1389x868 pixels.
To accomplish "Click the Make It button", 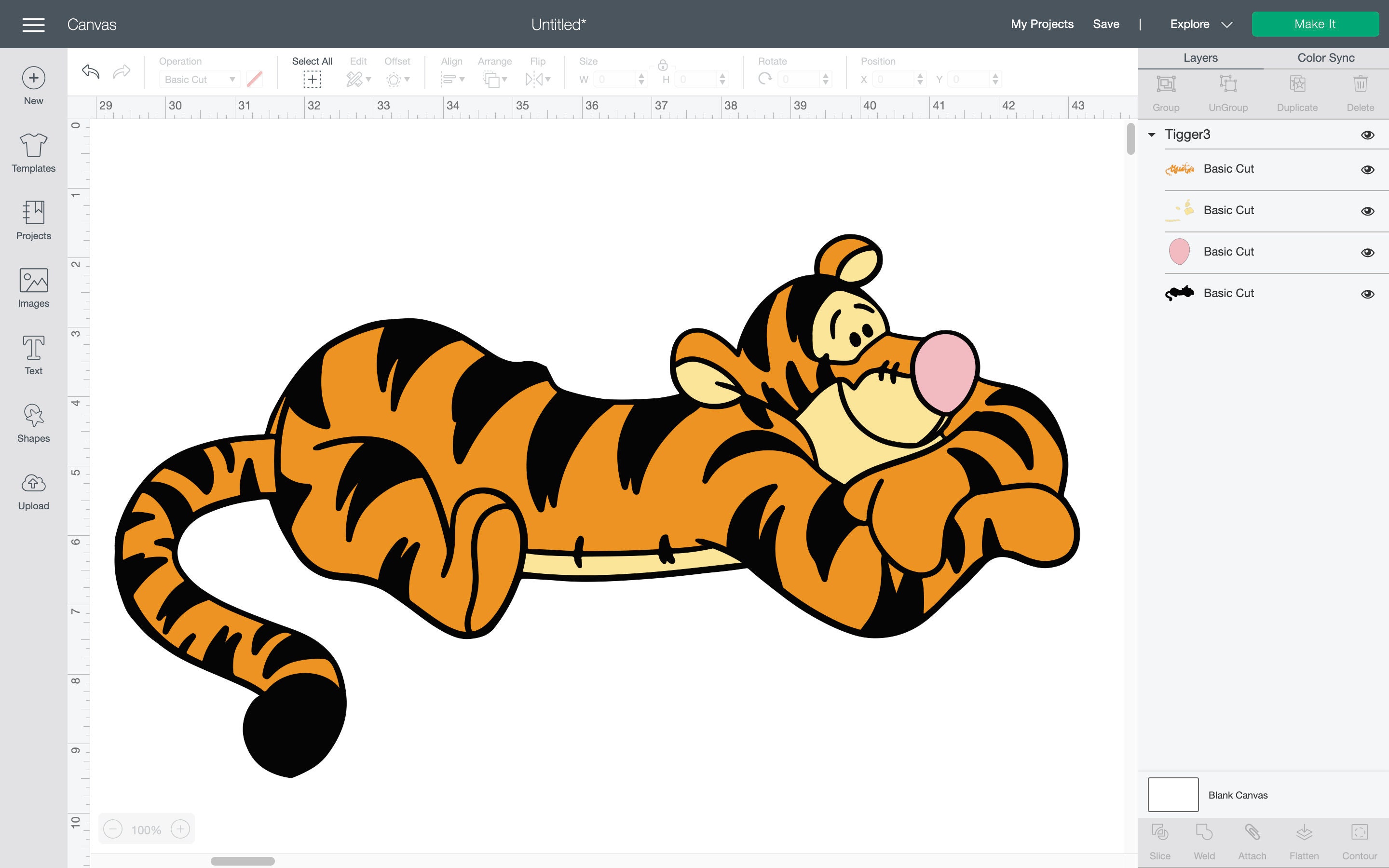I will (x=1315, y=24).
